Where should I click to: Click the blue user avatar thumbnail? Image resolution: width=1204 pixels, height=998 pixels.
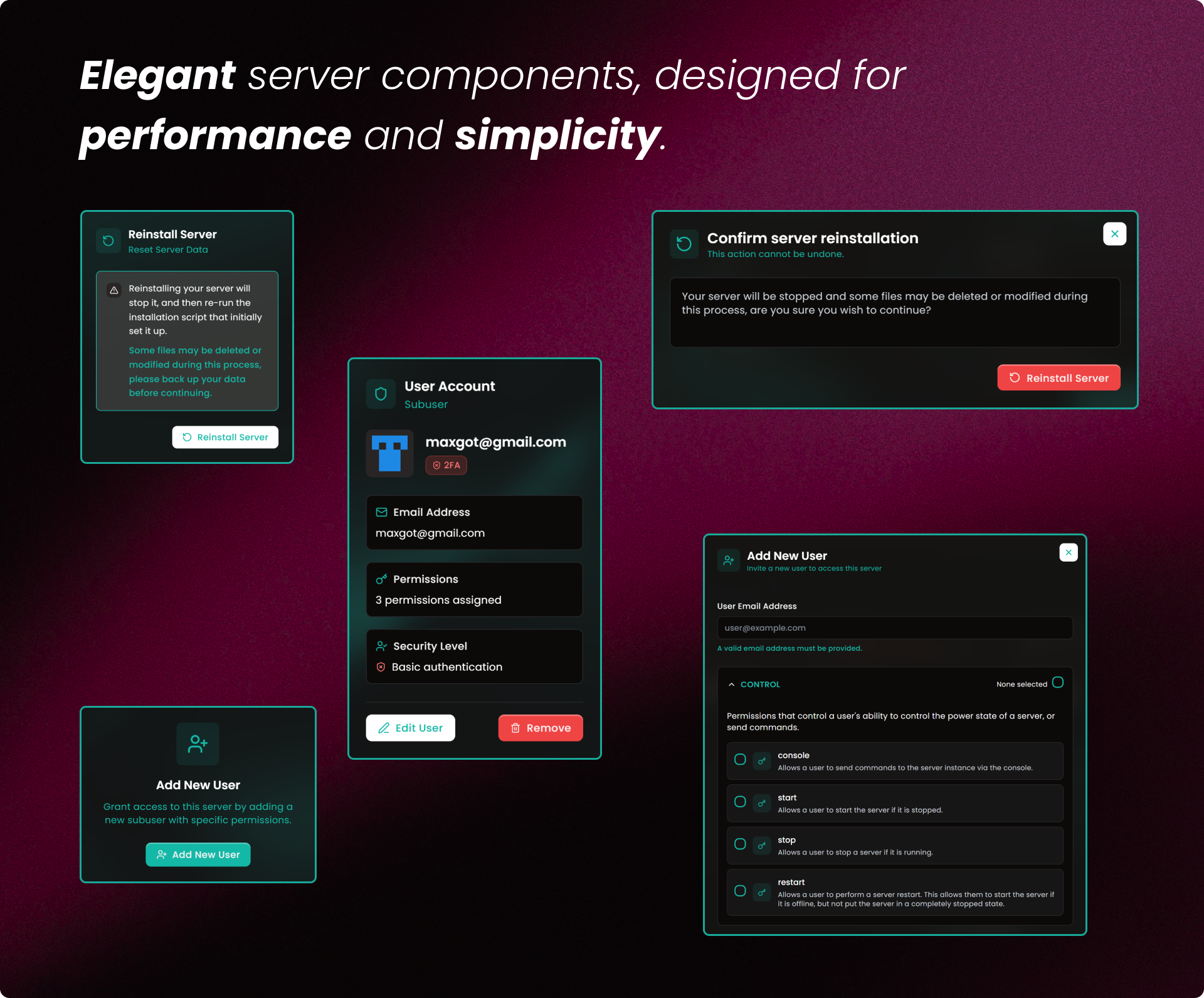coord(389,453)
